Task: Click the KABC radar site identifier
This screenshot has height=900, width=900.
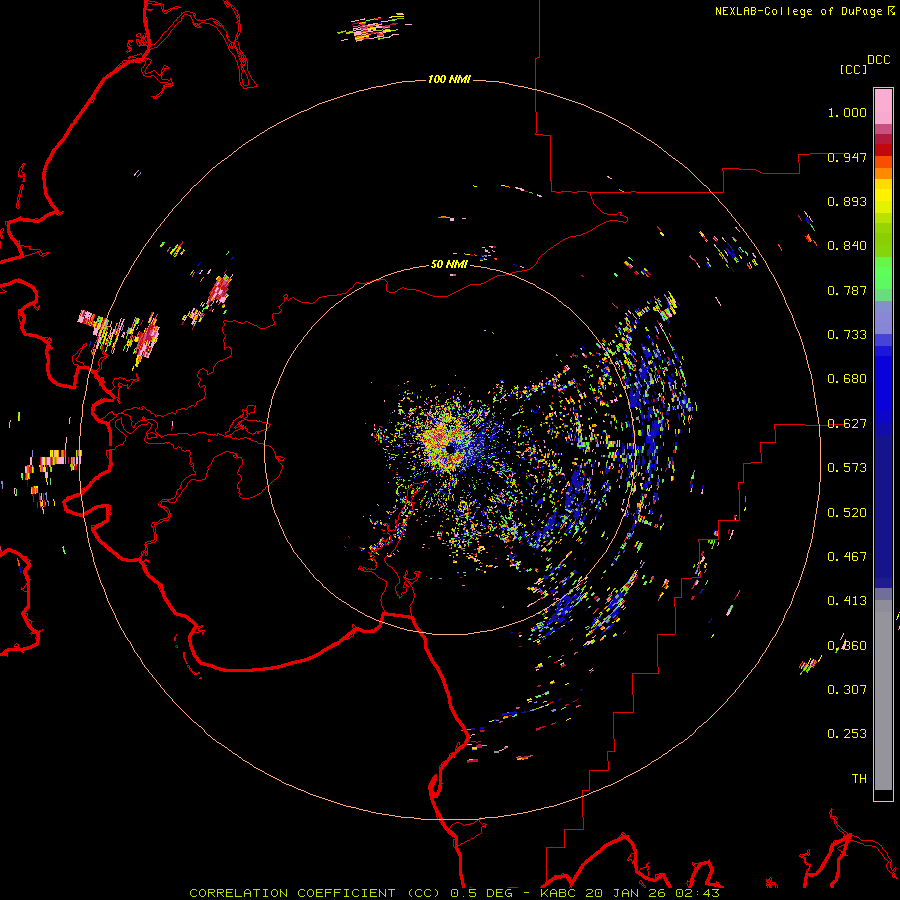Action: coord(557,893)
